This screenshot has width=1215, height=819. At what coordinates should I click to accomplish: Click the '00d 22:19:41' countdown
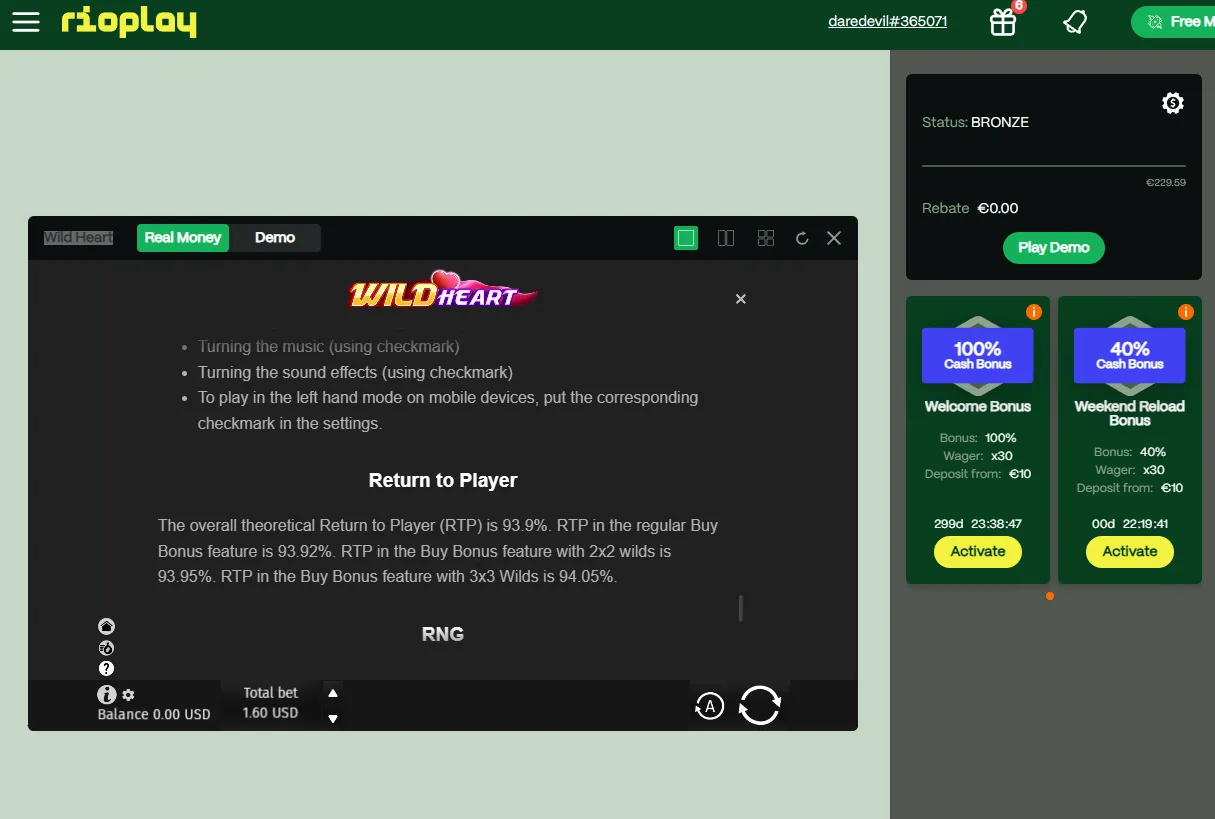[1130, 523]
